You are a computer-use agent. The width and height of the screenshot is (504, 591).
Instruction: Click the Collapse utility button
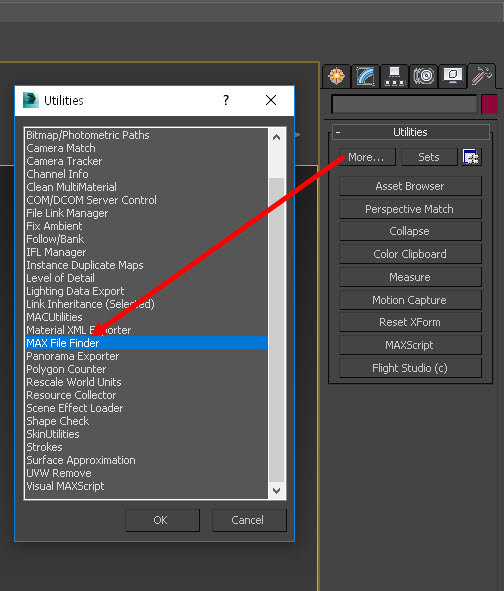[410, 231]
